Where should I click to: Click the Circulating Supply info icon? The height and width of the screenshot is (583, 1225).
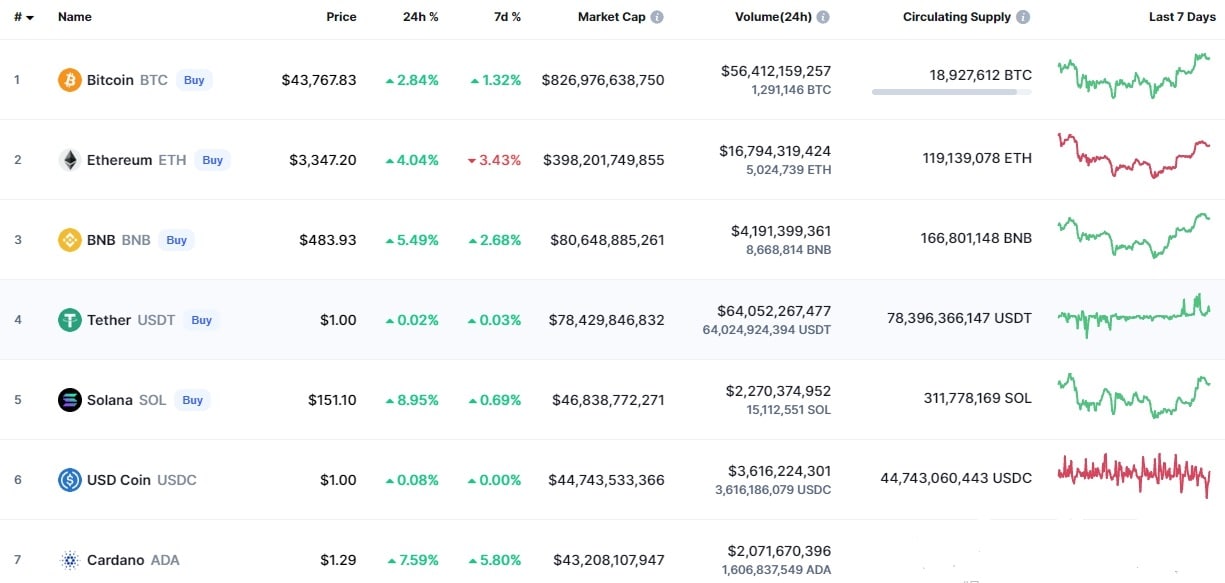(x=1023, y=17)
